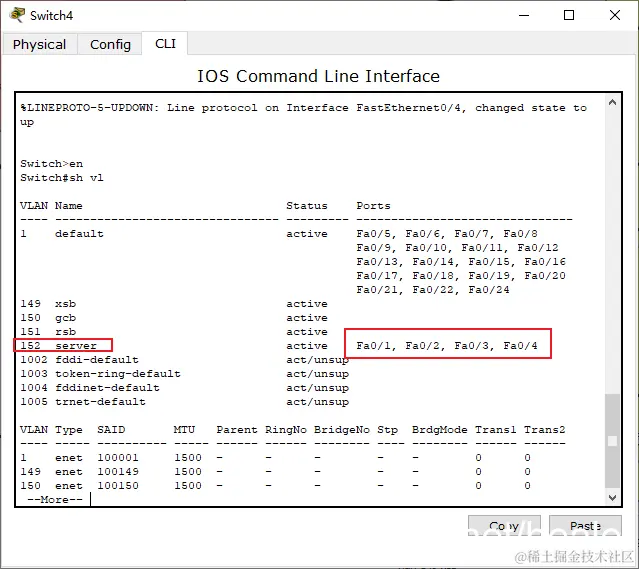Click 'fddi-default' VLAN name
The image size is (639, 569).
(x=97, y=360)
